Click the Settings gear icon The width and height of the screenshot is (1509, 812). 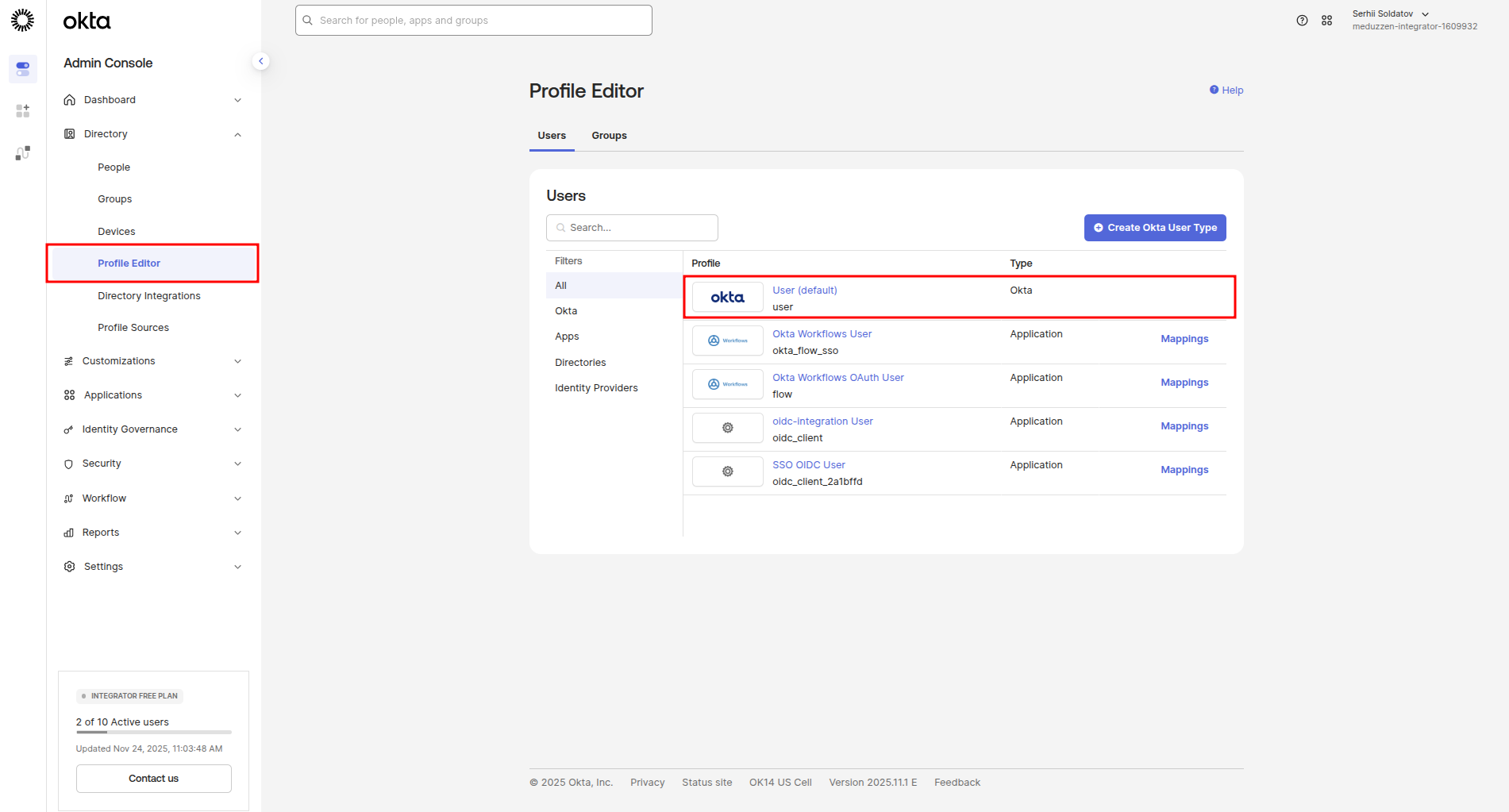pyautogui.click(x=70, y=567)
